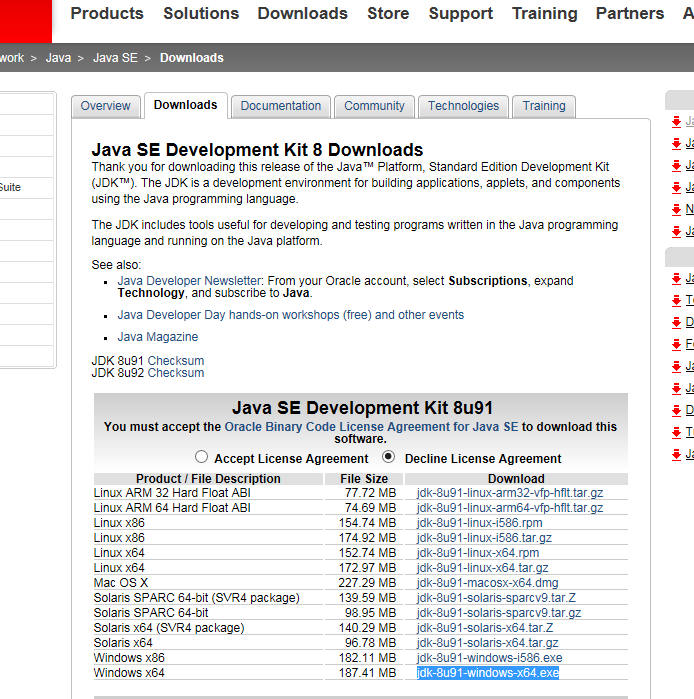Click the red arrow icon beside the 'F' link
Image resolution: width=694 pixels, height=699 pixels.
pyautogui.click(x=676, y=344)
